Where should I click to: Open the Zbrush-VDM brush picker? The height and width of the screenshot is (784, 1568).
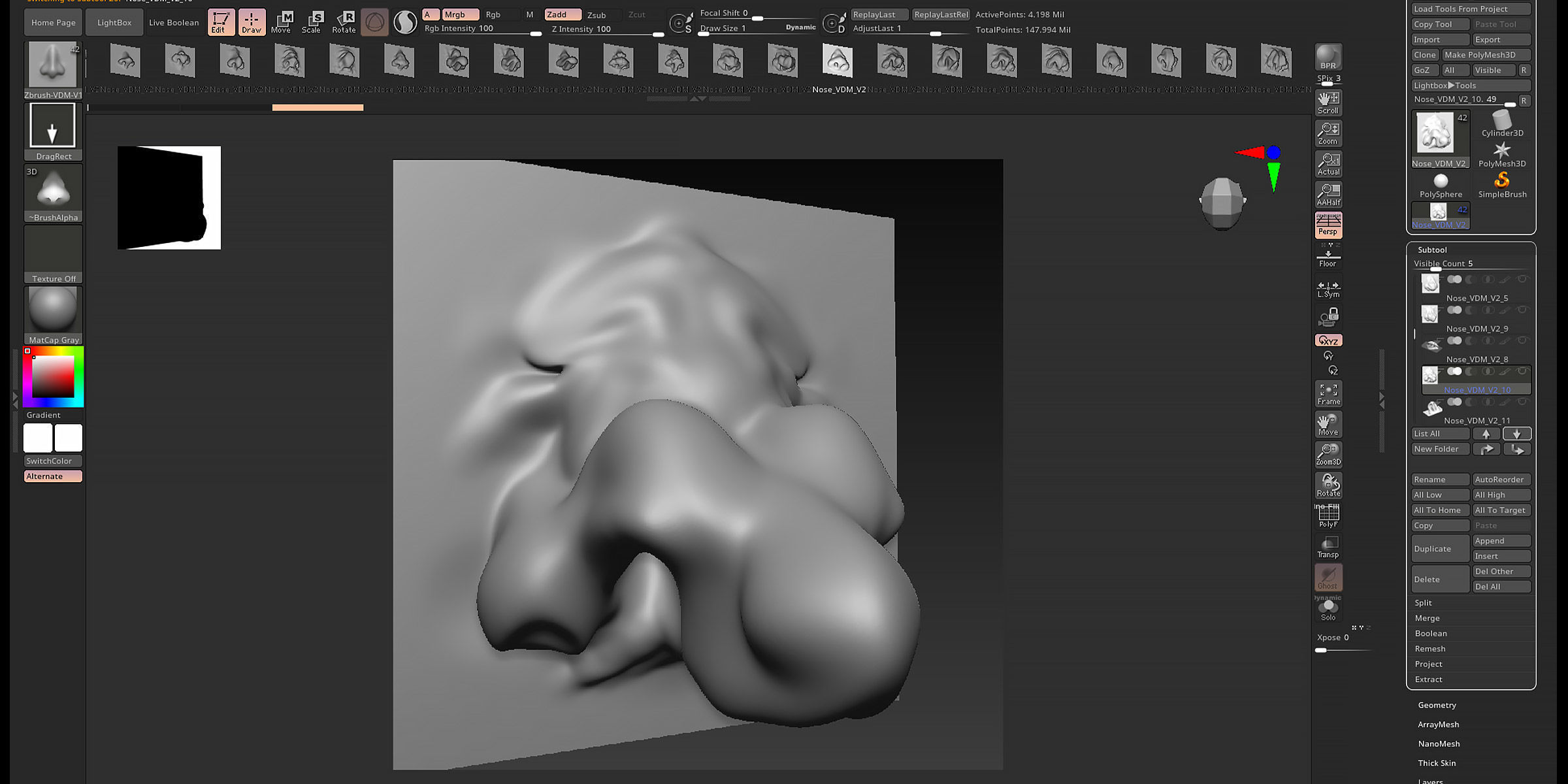point(53,71)
